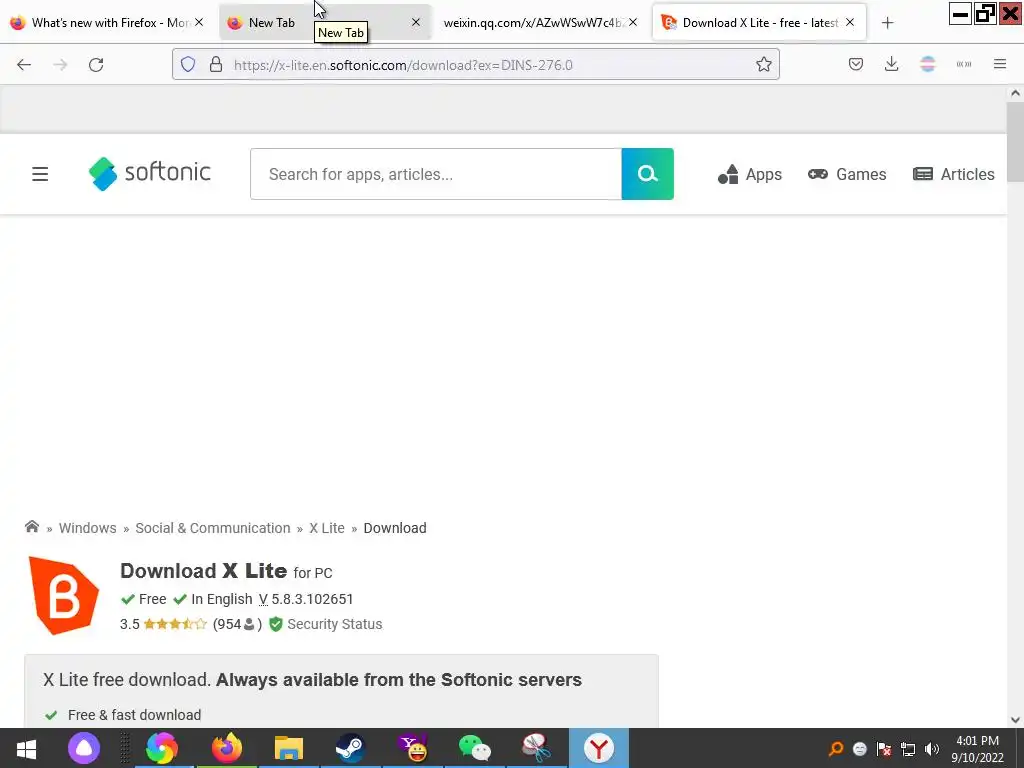Click the forward navigation arrow

click(x=60, y=65)
